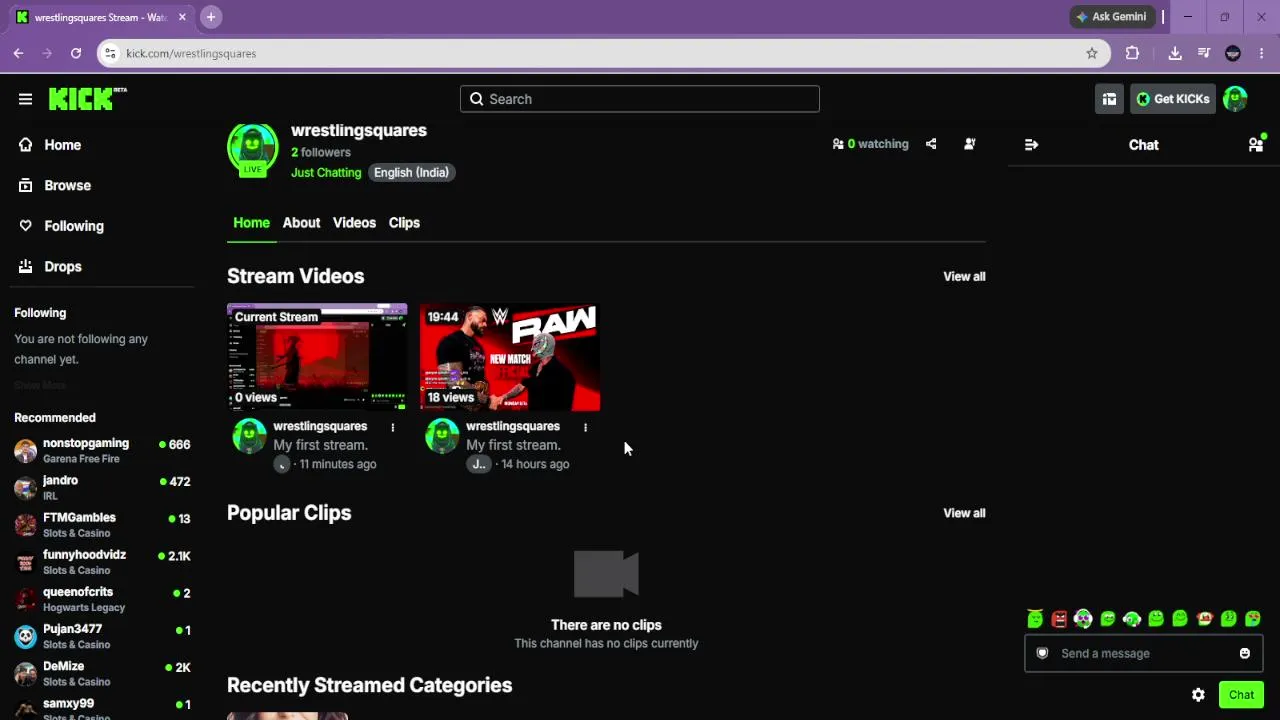Viewport: 1280px width, 720px height.
Task: Open a new browser tab
Action: tap(211, 17)
